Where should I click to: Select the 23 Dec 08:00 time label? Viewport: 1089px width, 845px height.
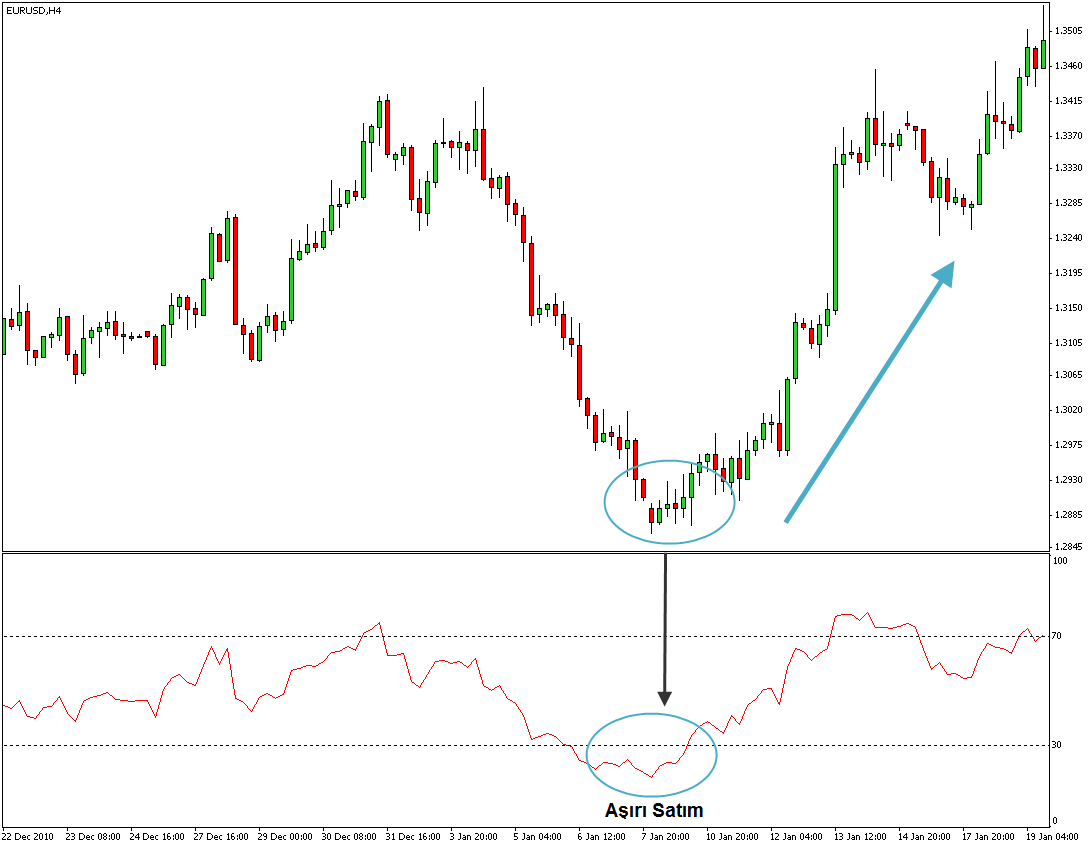tap(92, 837)
